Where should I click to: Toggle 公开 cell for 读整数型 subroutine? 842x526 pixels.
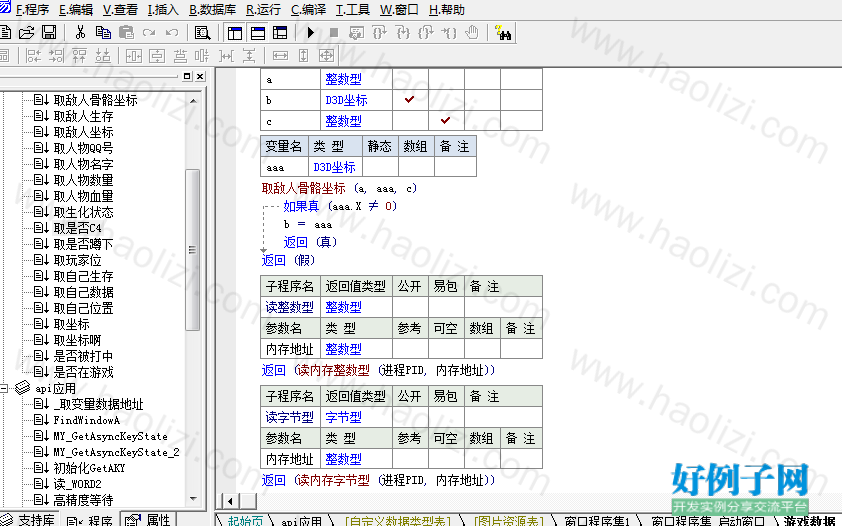pos(410,307)
